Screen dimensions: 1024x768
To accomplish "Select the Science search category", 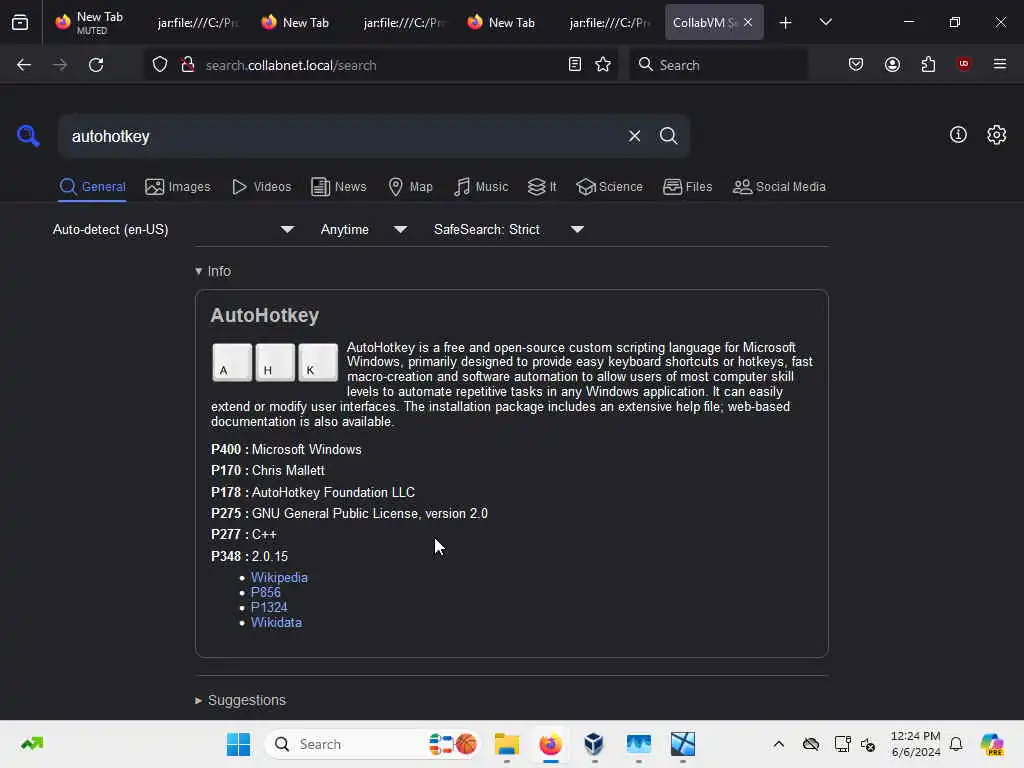I will tap(609, 187).
